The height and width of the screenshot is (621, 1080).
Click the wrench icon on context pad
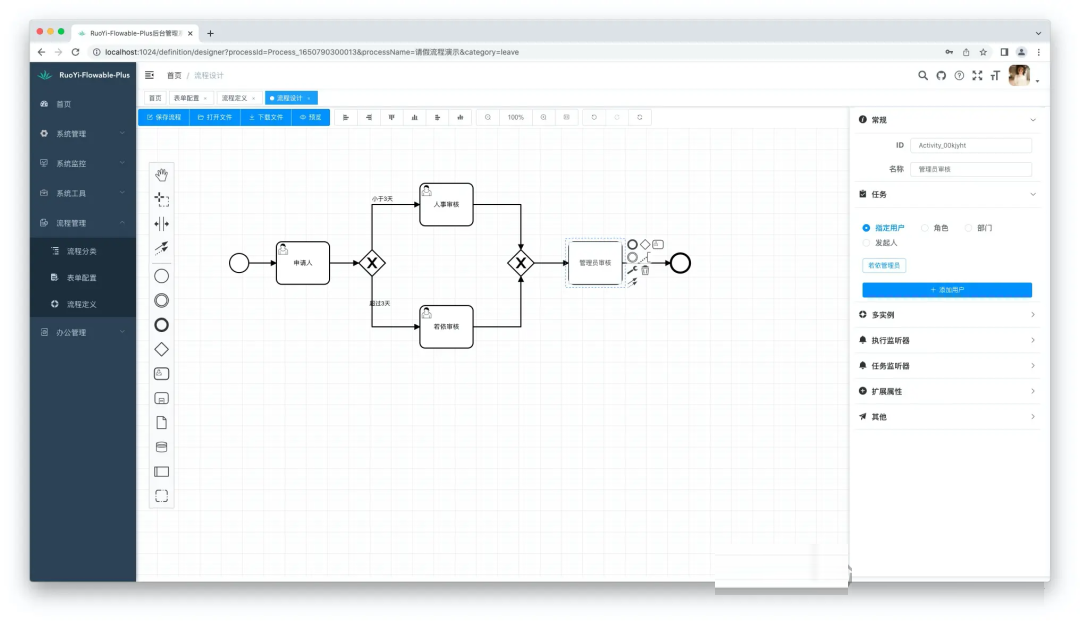[x=632, y=270]
